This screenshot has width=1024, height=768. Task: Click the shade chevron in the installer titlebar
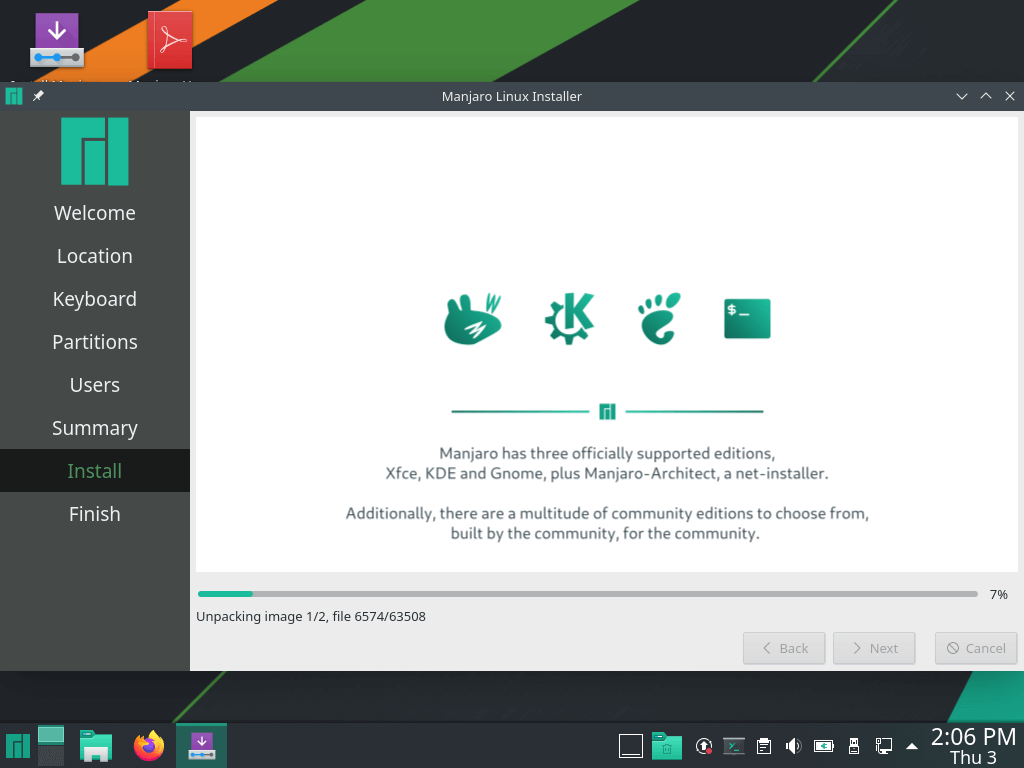(x=961, y=96)
